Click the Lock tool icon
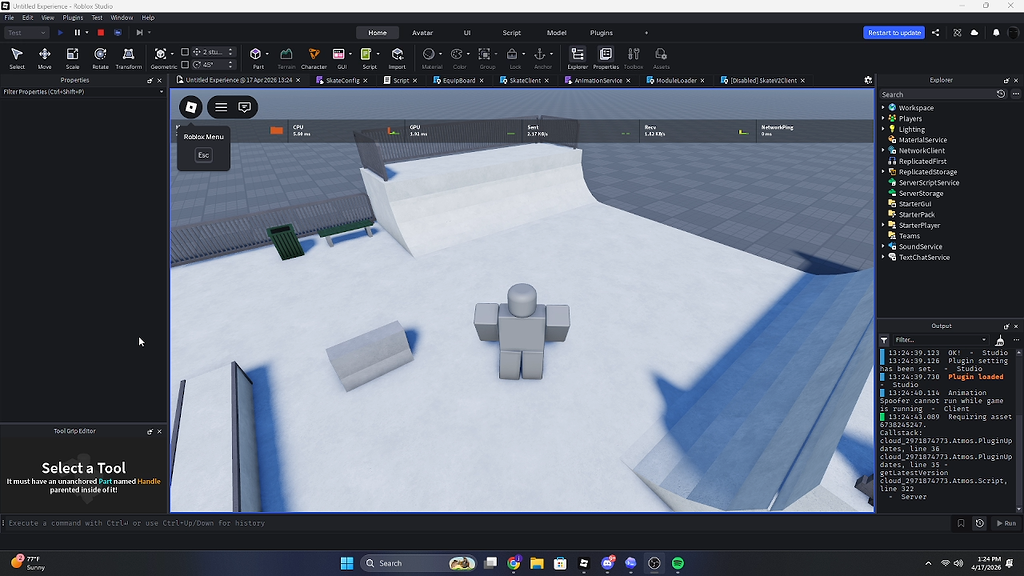The width and height of the screenshot is (1024, 576). tap(512, 54)
